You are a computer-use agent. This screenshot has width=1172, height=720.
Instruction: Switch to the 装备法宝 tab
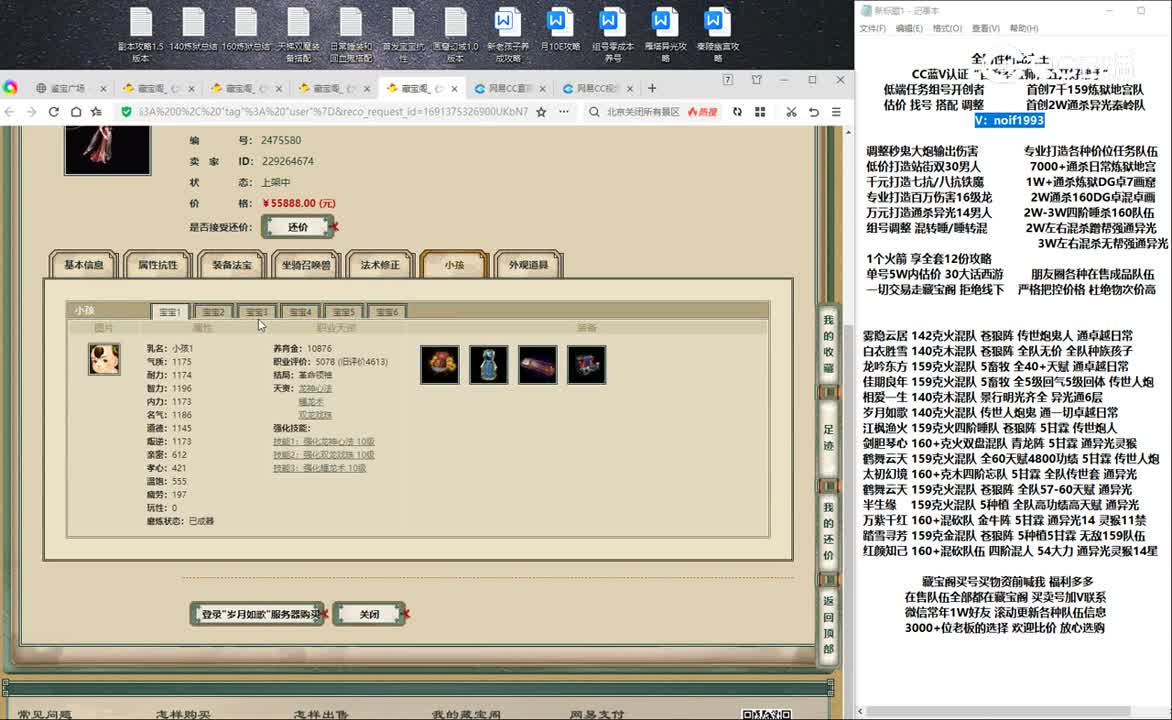pos(232,265)
